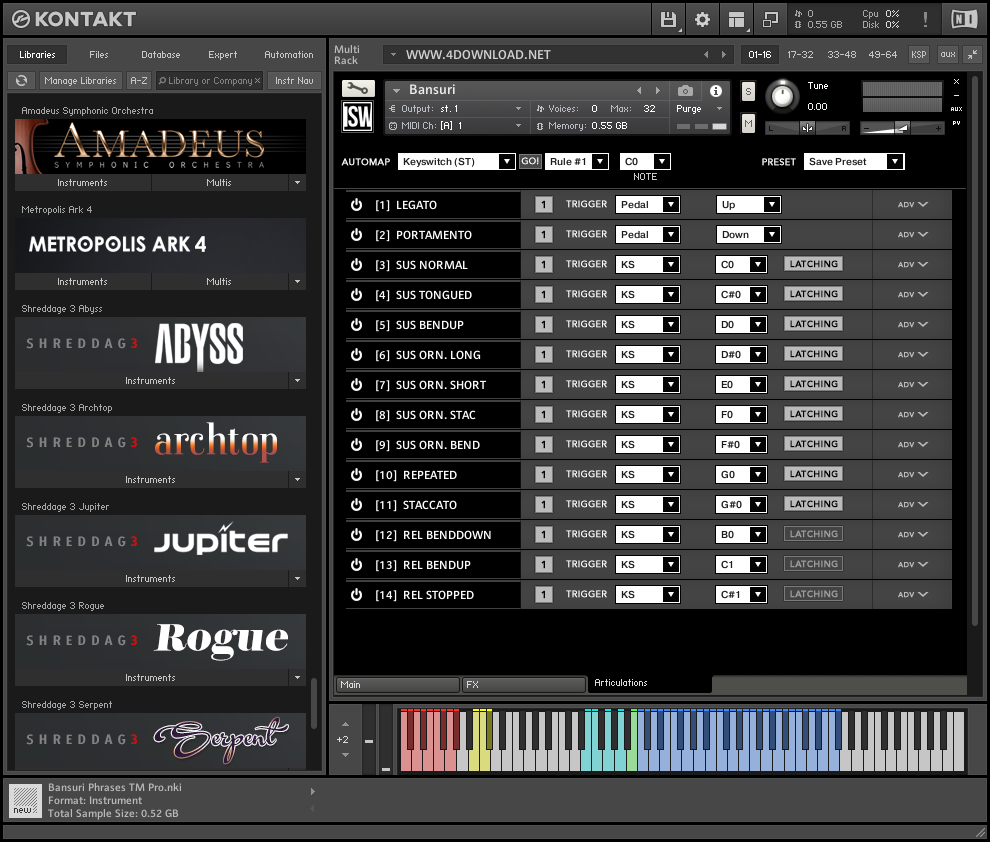Go to next multi with right arrow

coord(724,55)
